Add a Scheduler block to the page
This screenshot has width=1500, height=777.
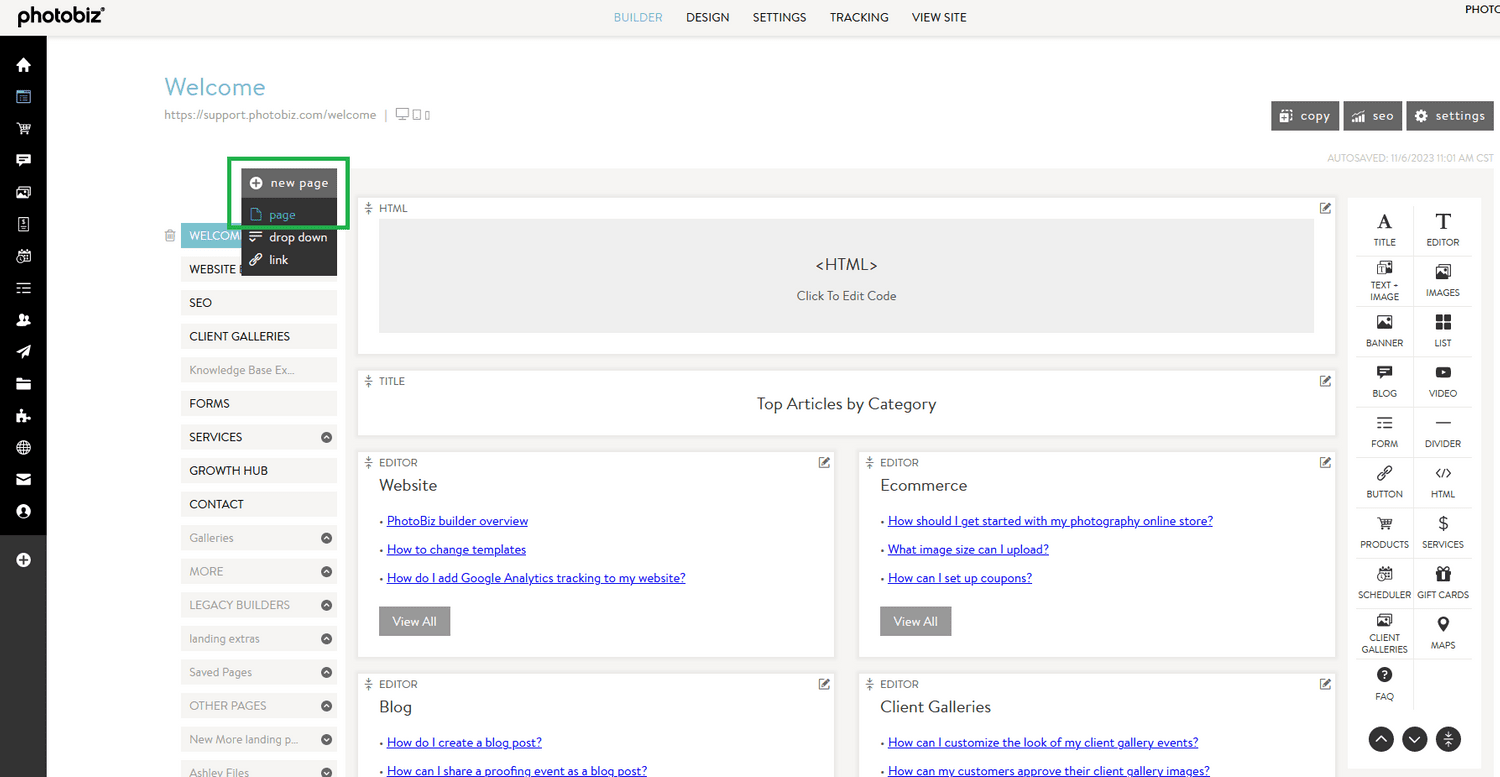pos(1384,581)
